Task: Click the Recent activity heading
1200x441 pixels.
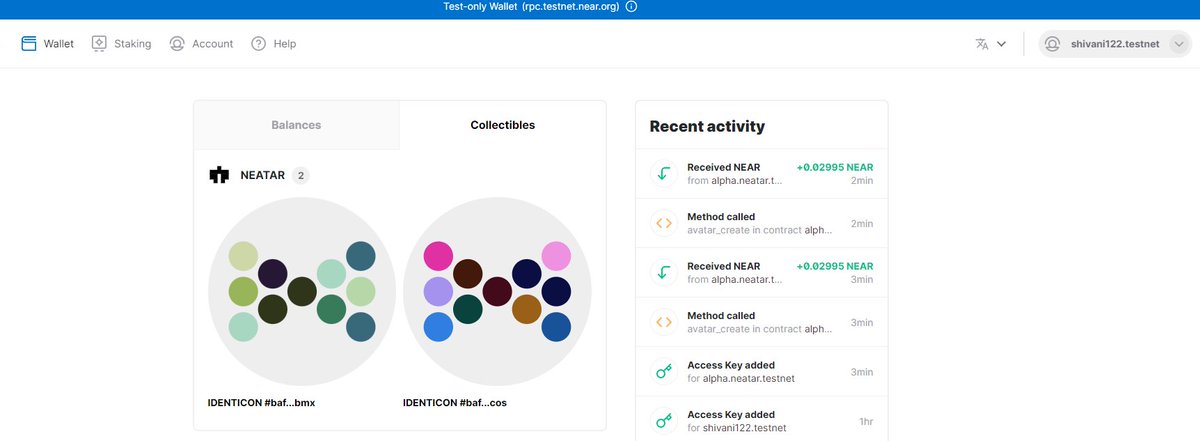Action: (x=707, y=126)
